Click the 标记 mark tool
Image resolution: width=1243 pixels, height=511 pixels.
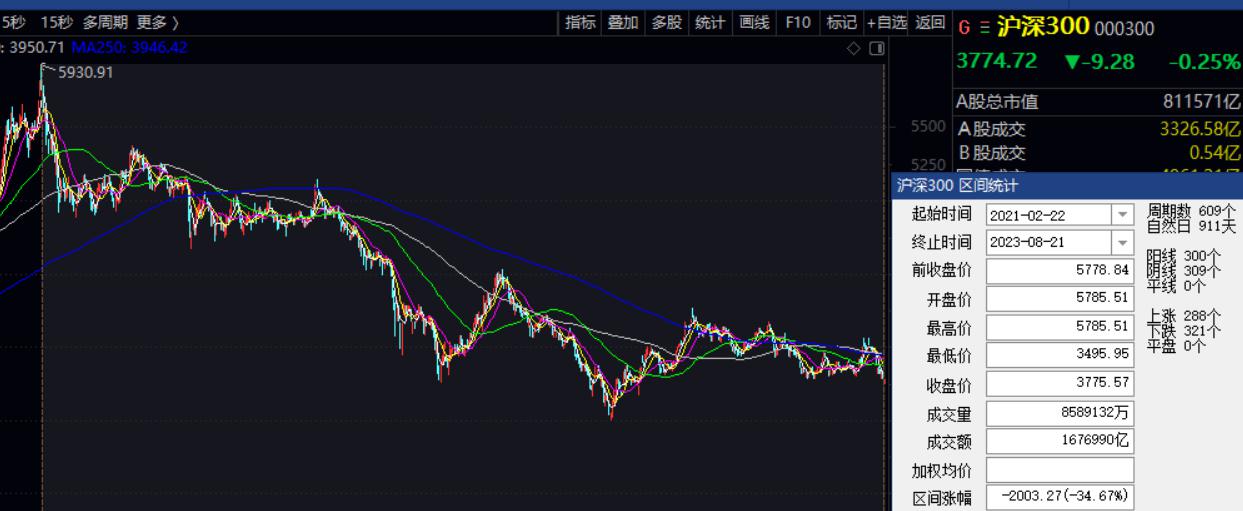[x=841, y=22]
